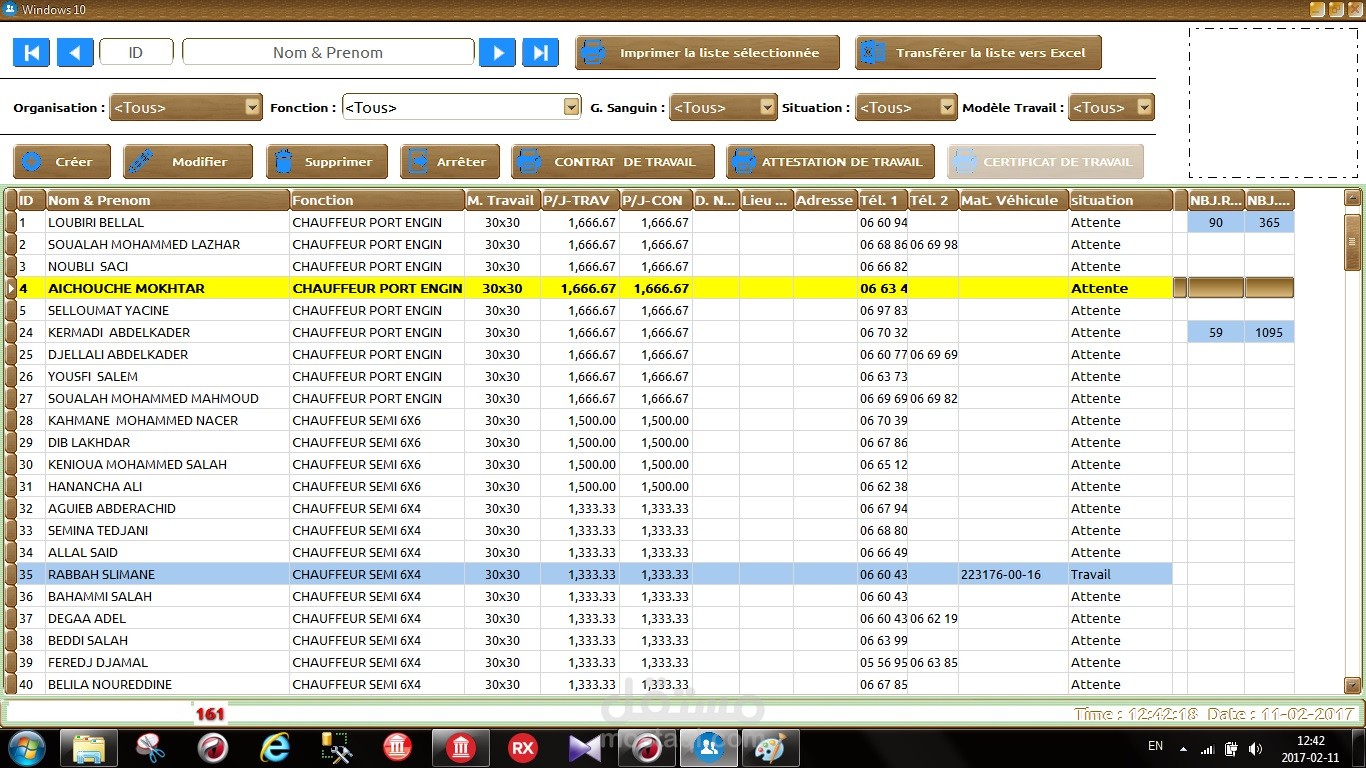Click the volume speaker tray icon
The height and width of the screenshot is (768, 1366).
point(1255,748)
